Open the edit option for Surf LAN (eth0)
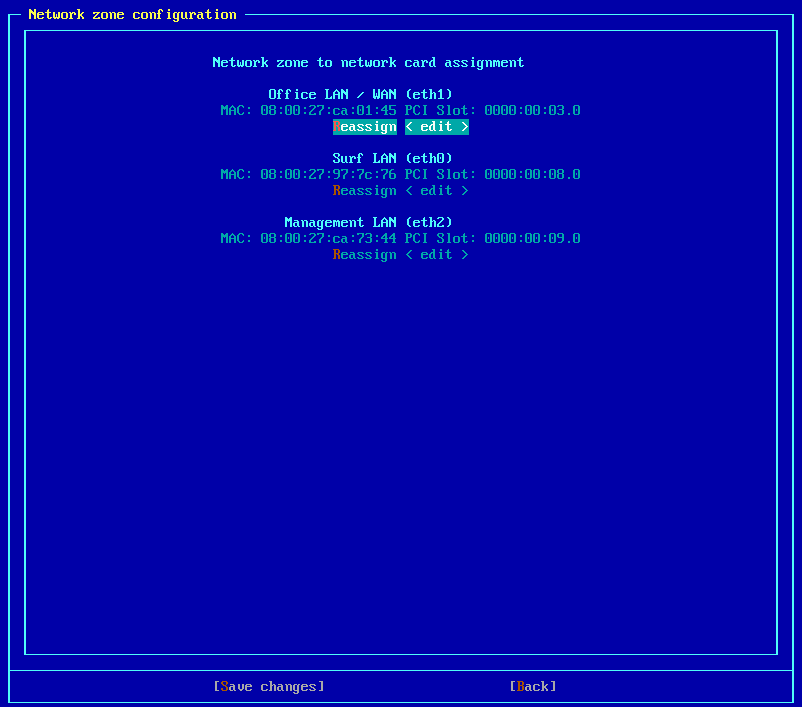 437,191
